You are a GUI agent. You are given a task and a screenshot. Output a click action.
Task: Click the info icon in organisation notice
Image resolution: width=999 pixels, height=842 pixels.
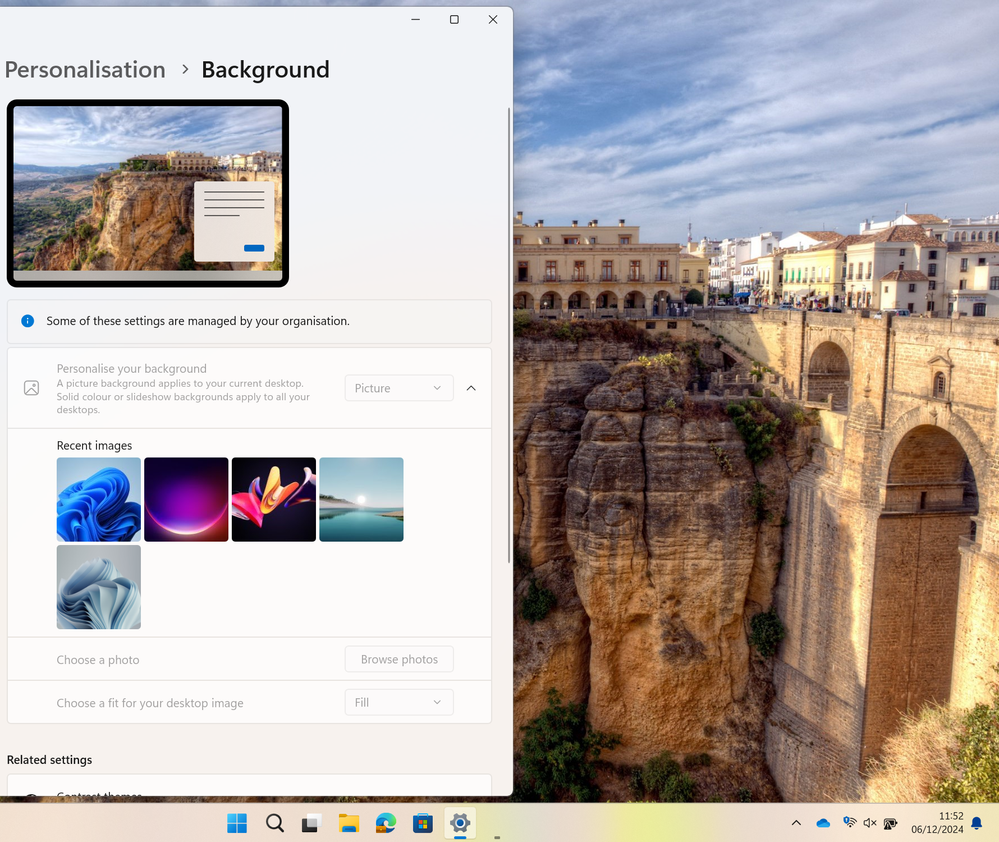click(x=27, y=321)
